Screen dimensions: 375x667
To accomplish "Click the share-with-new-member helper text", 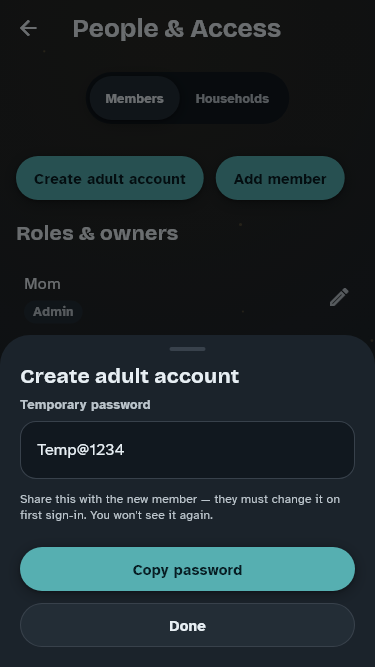I will (180, 507).
